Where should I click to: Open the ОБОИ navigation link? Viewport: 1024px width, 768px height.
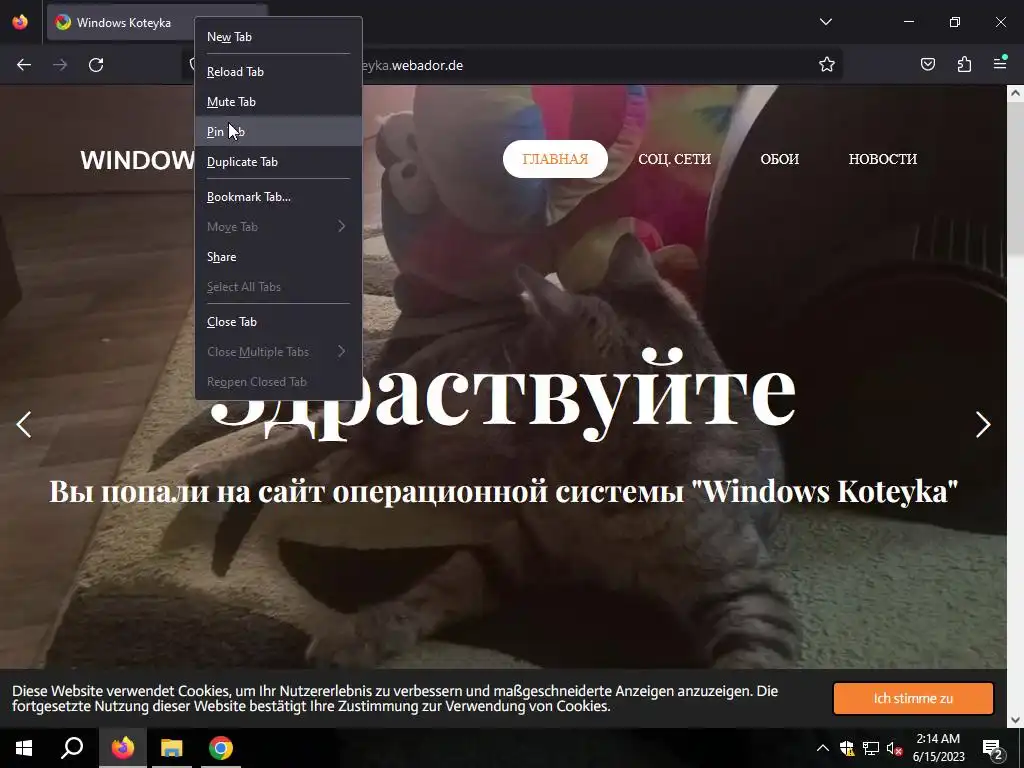(x=780, y=159)
